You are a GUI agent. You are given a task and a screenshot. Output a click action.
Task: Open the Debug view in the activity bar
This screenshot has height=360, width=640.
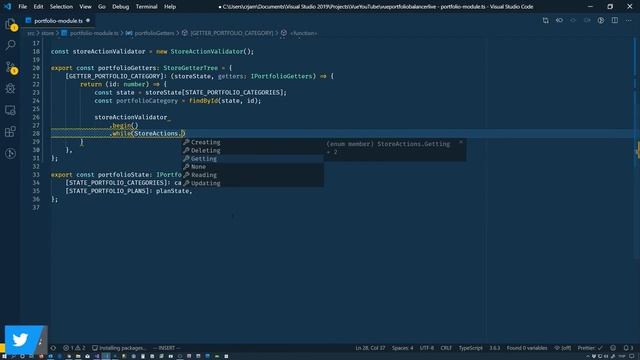(11, 88)
